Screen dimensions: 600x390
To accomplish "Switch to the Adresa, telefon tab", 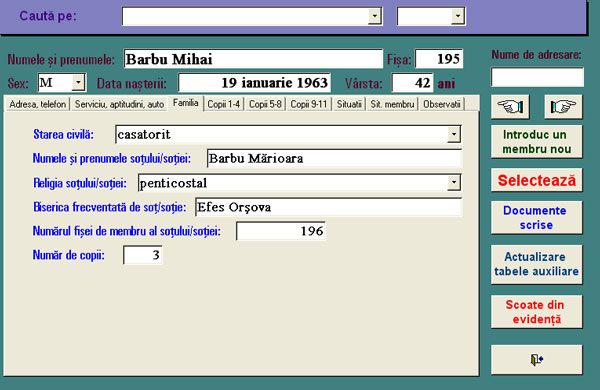I will pos(38,104).
